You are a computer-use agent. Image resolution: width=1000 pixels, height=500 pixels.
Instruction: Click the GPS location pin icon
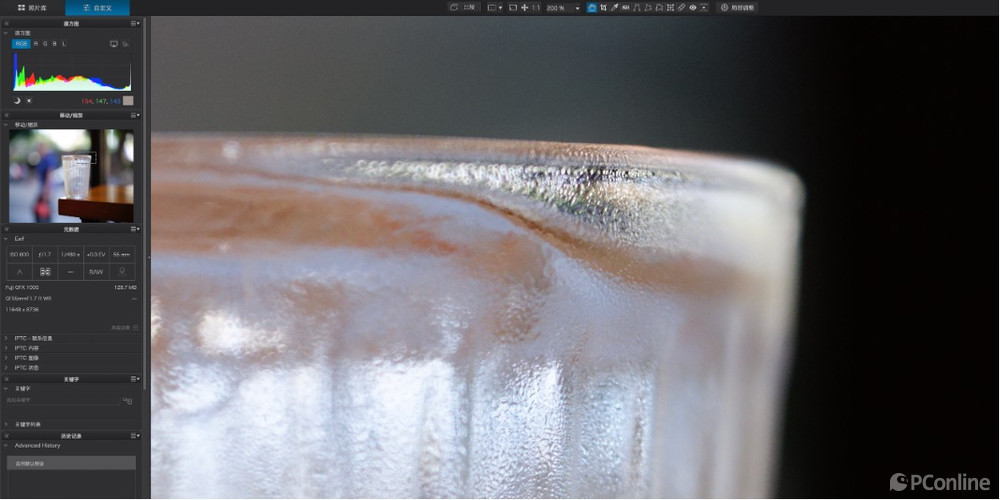(x=122, y=272)
